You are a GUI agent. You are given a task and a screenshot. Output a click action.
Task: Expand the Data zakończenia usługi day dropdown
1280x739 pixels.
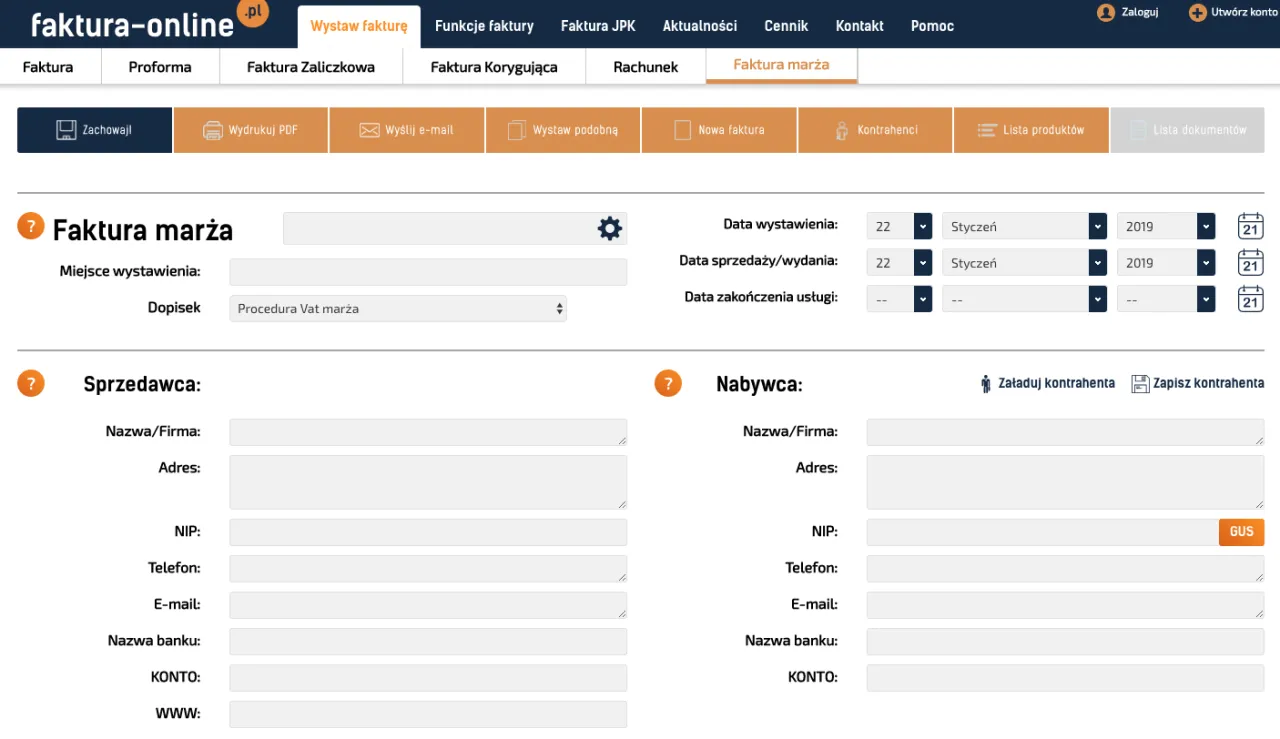click(x=899, y=299)
